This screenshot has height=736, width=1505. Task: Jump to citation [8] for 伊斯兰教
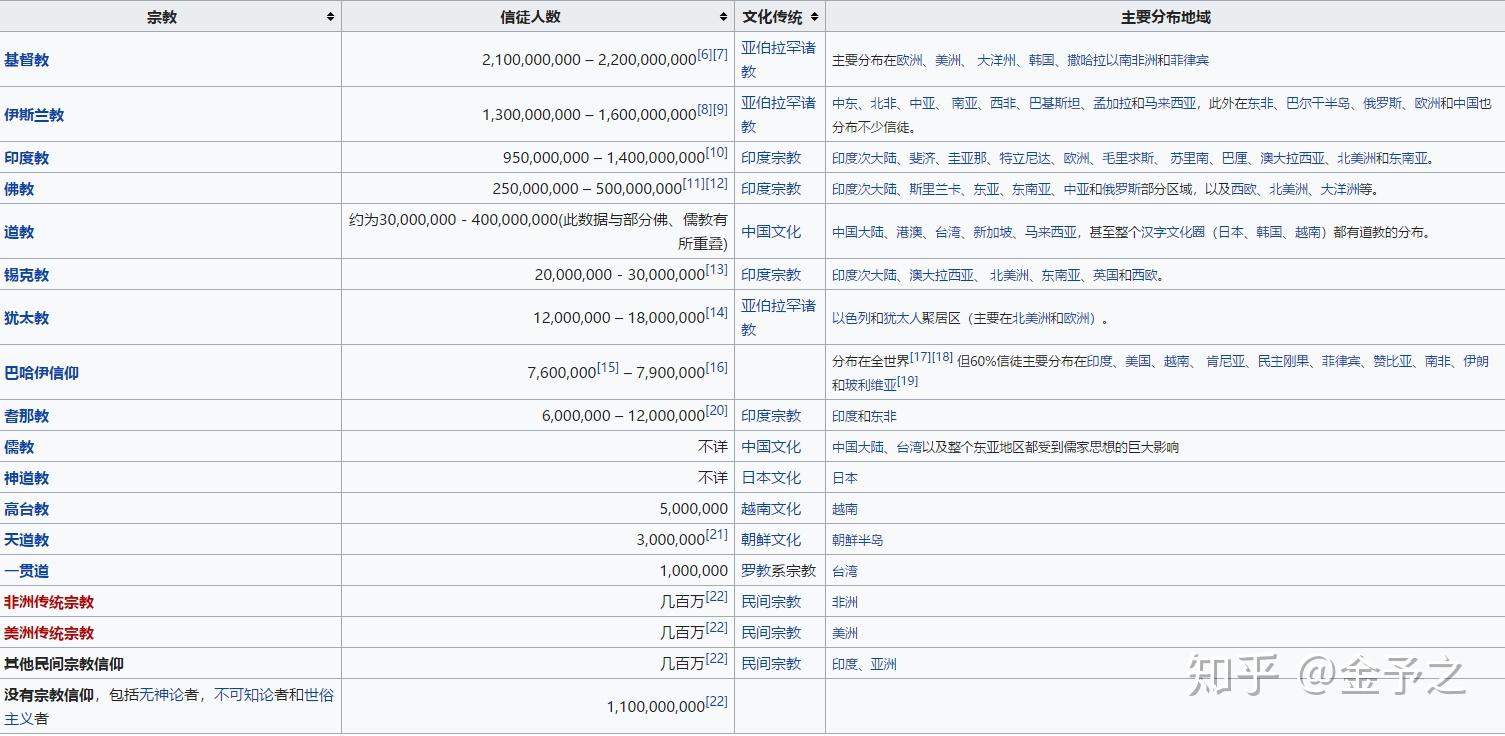704,109
